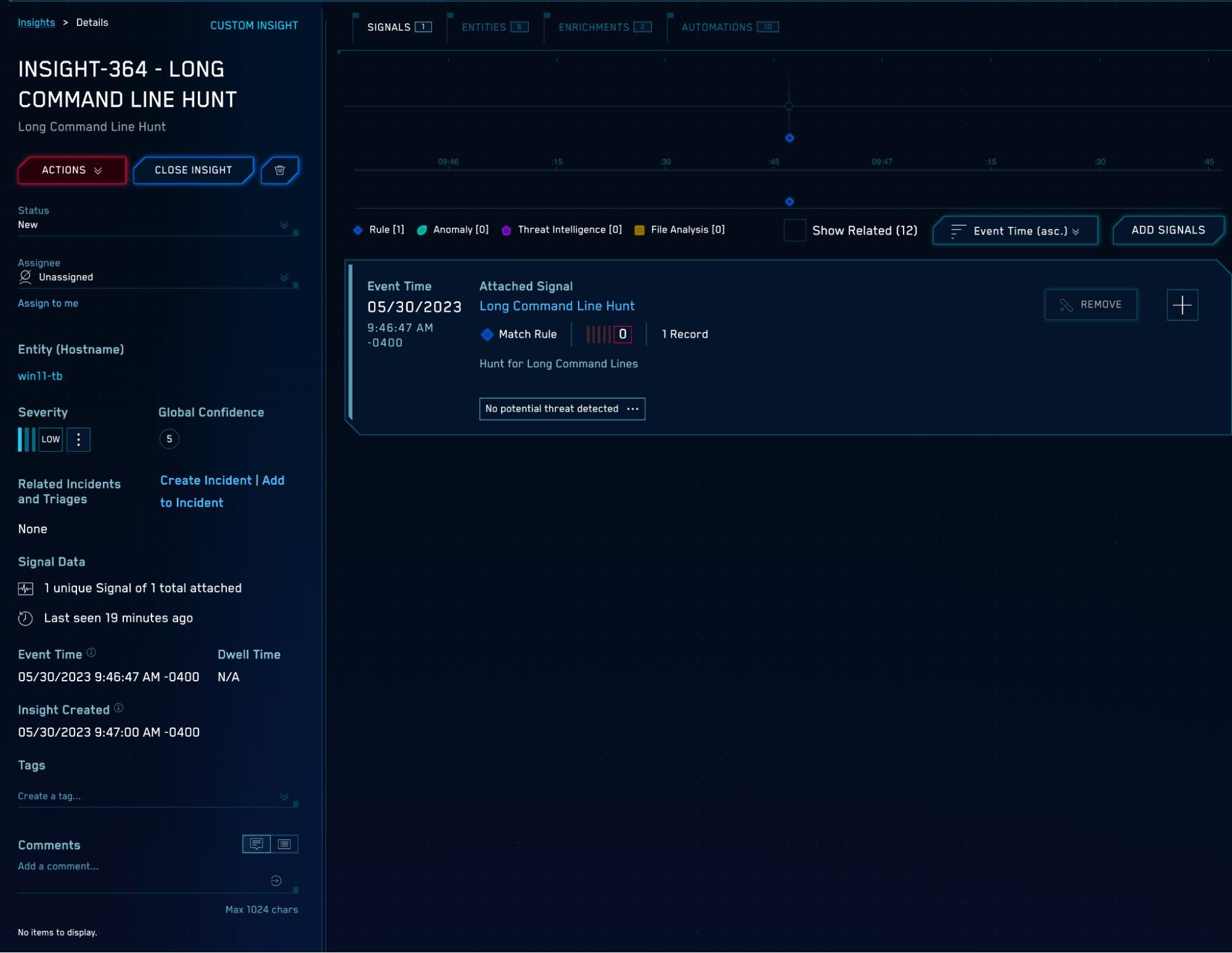Click the Assign to me link

pos(47,303)
